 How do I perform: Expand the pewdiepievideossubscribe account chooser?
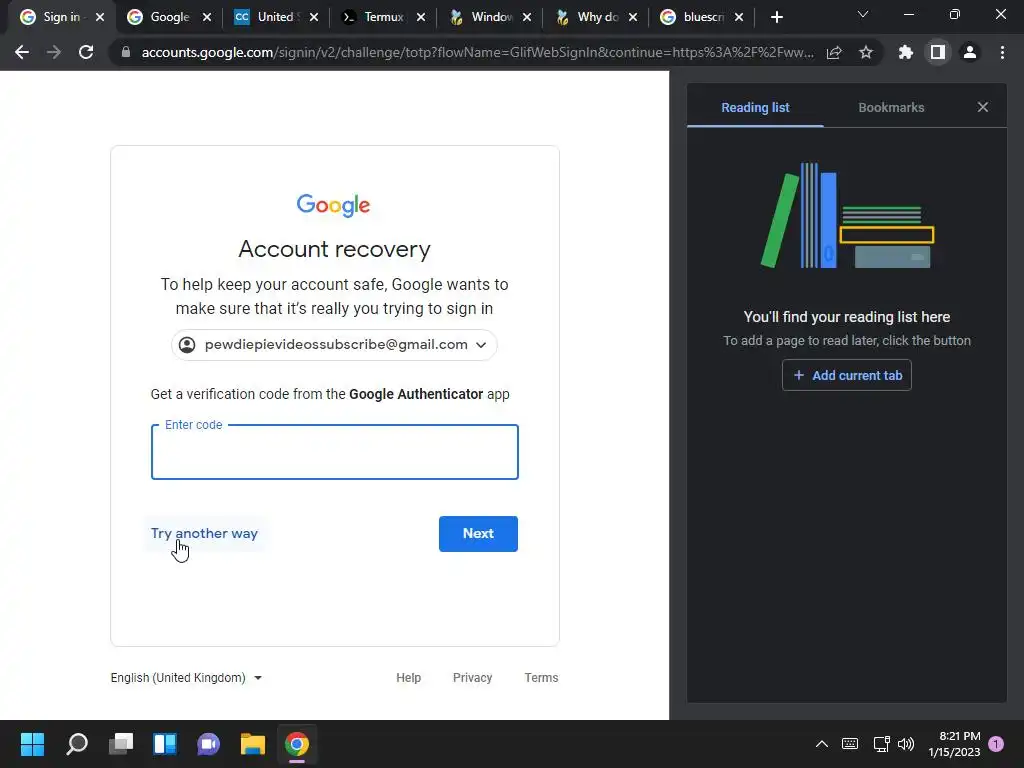334,345
